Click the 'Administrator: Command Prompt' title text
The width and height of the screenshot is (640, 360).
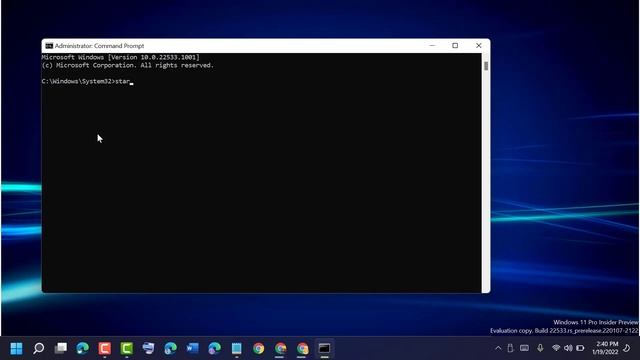99,46
